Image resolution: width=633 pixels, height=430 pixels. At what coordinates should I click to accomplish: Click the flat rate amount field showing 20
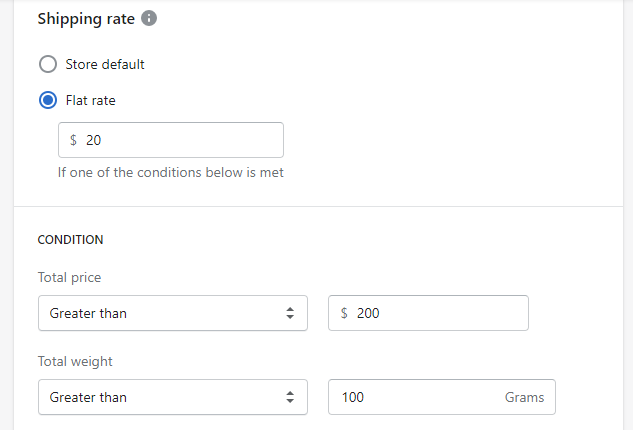pos(180,140)
